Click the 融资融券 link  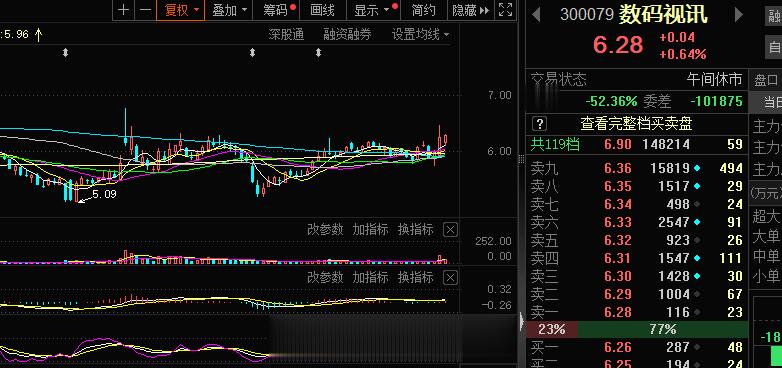click(x=347, y=34)
